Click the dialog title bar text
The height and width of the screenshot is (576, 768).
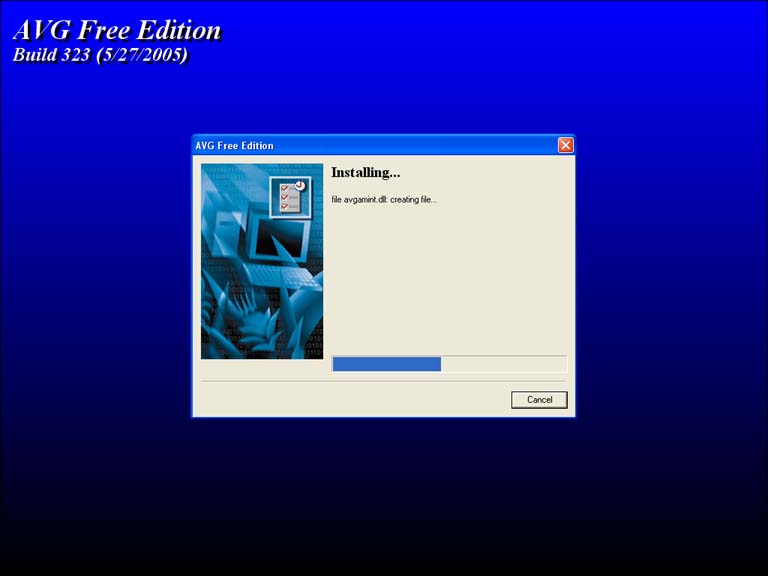234,146
